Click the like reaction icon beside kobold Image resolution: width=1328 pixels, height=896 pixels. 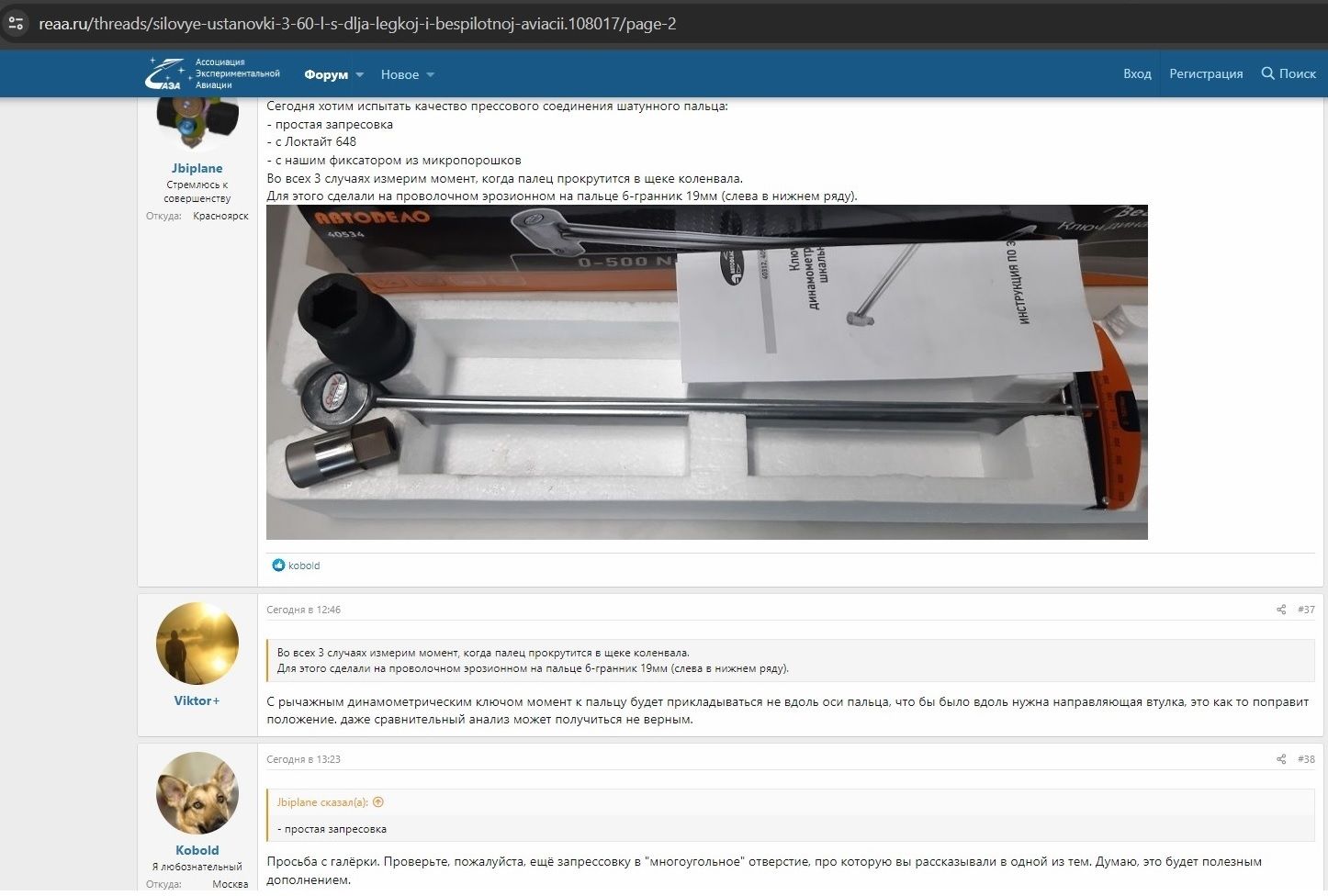pyautogui.click(x=278, y=566)
